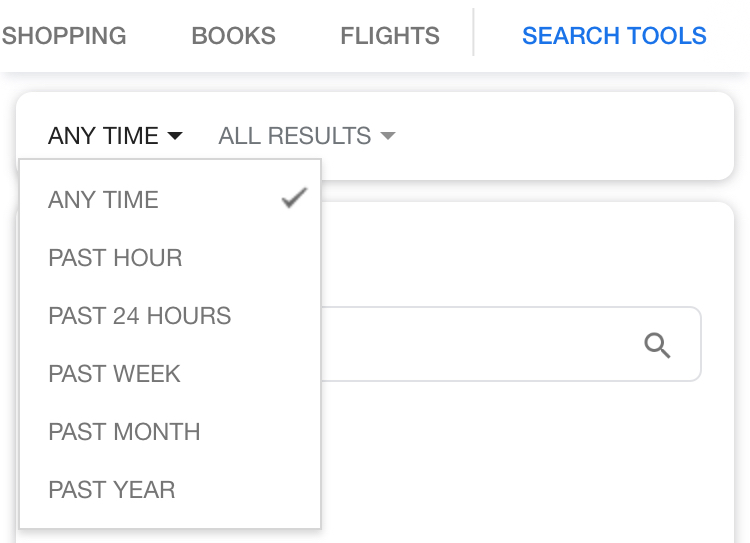This screenshot has height=543, width=750.
Task: Open the ALL RESULTS dropdown
Action: 297,136
